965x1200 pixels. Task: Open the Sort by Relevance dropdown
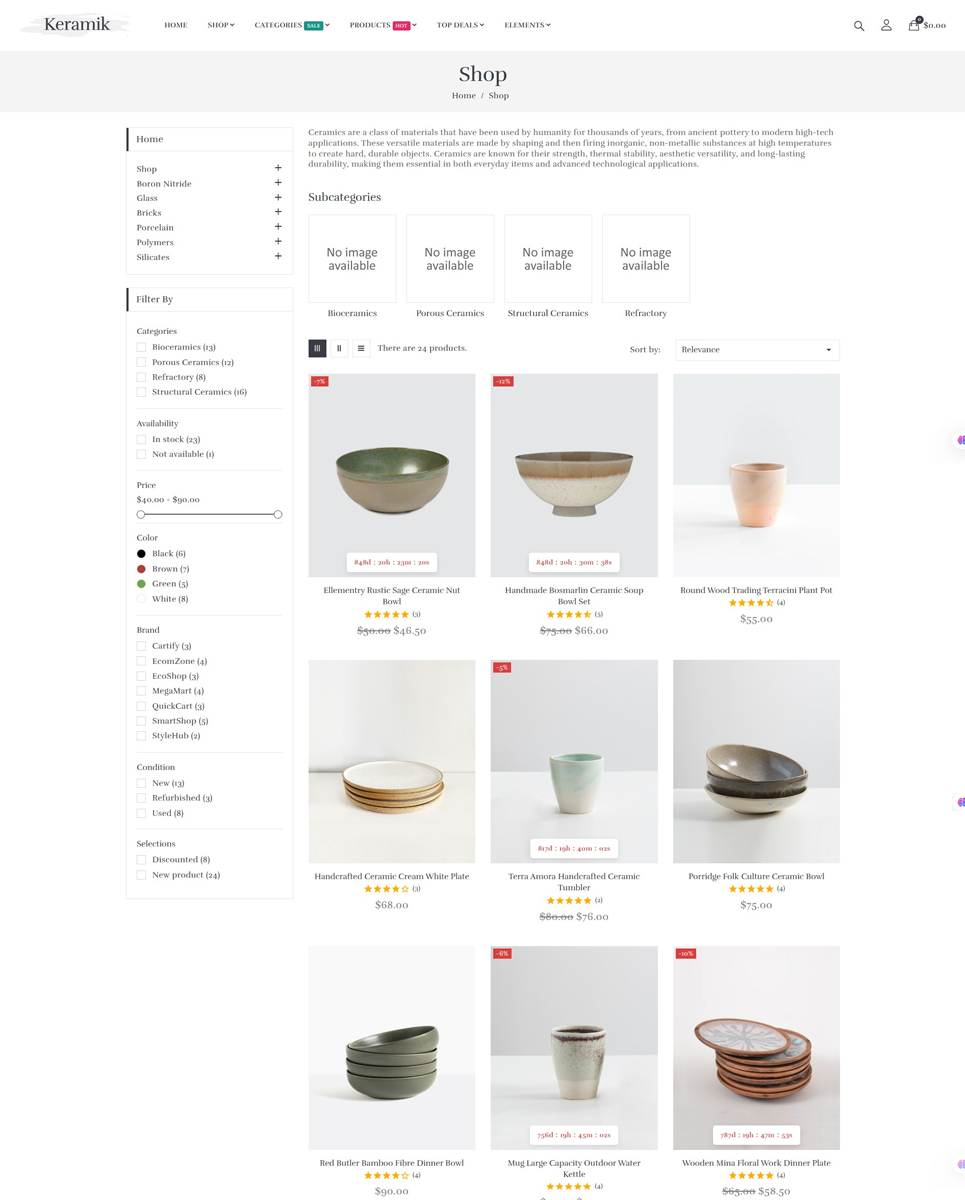757,349
